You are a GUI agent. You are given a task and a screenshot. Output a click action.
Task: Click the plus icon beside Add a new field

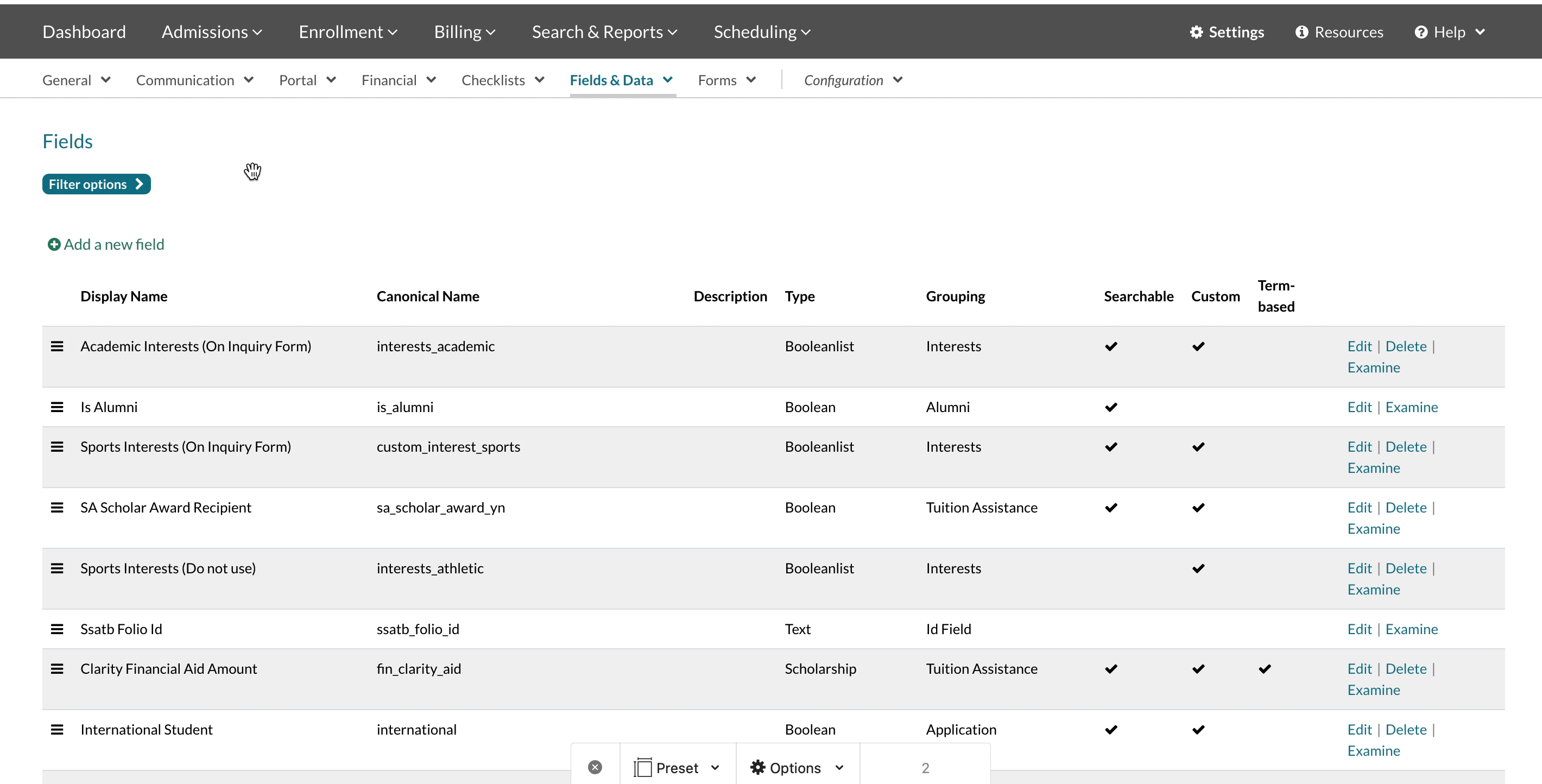coord(54,244)
